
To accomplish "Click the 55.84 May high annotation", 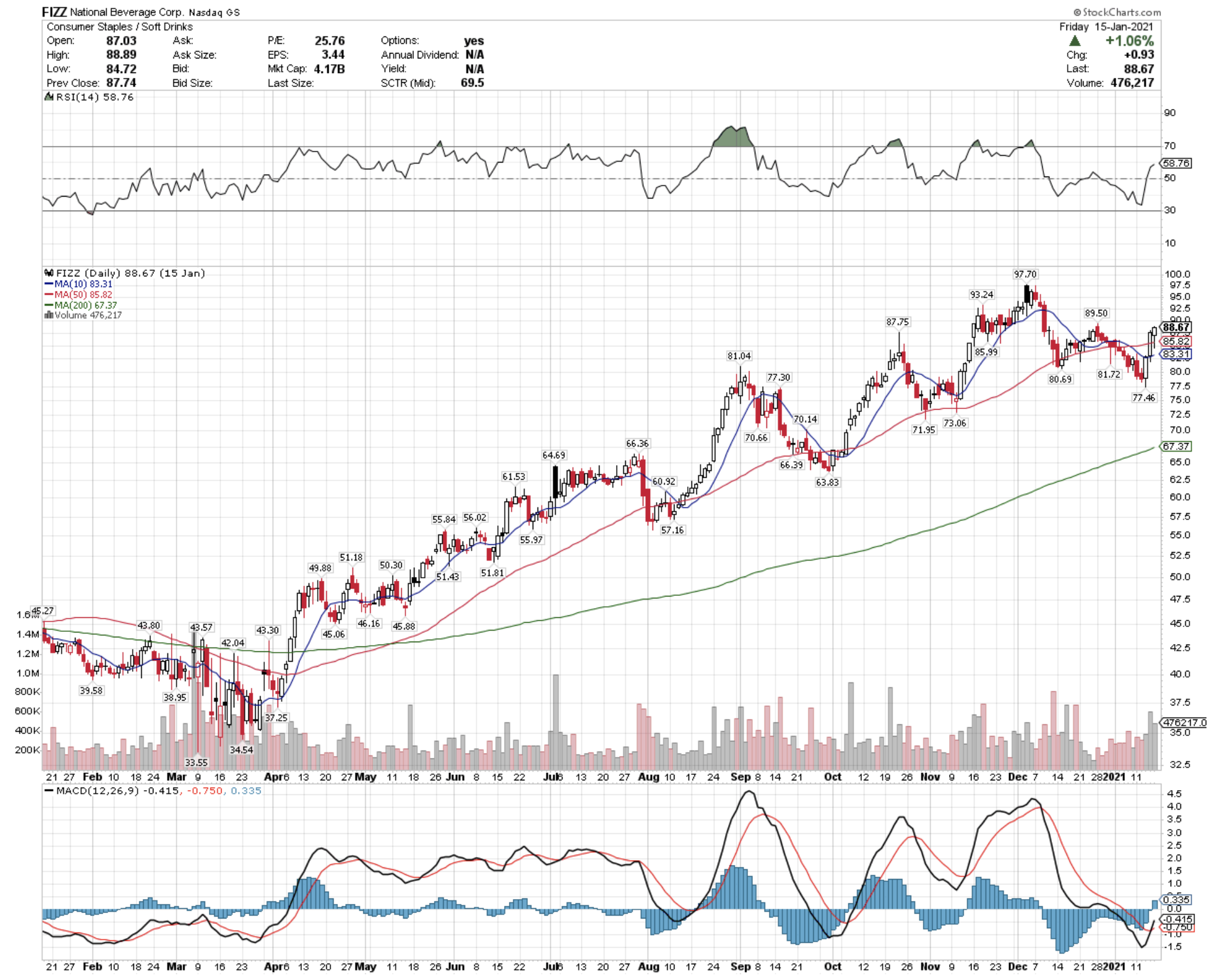I will (444, 519).
